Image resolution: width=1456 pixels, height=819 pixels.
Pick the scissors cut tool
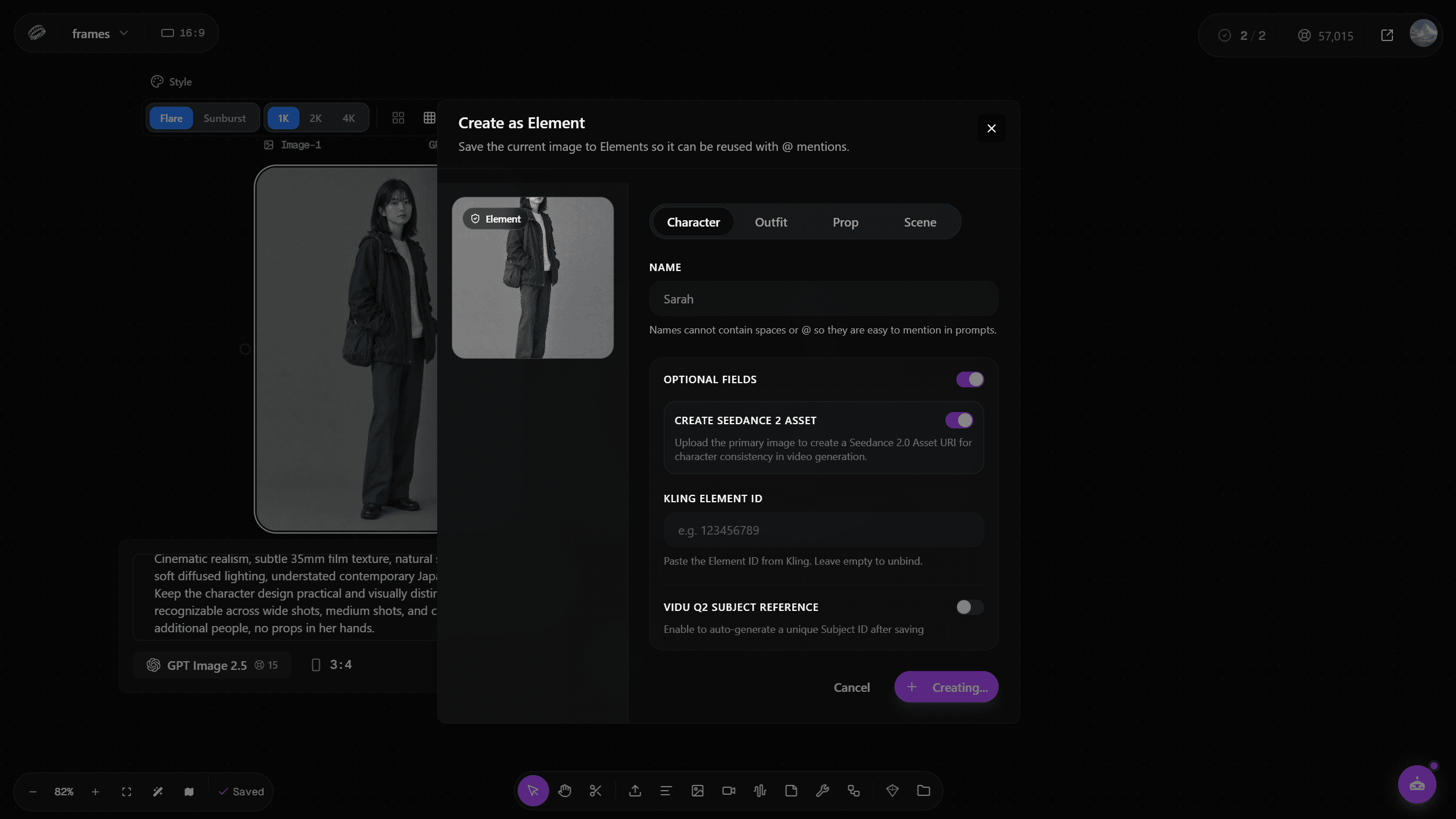[x=596, y=790]
